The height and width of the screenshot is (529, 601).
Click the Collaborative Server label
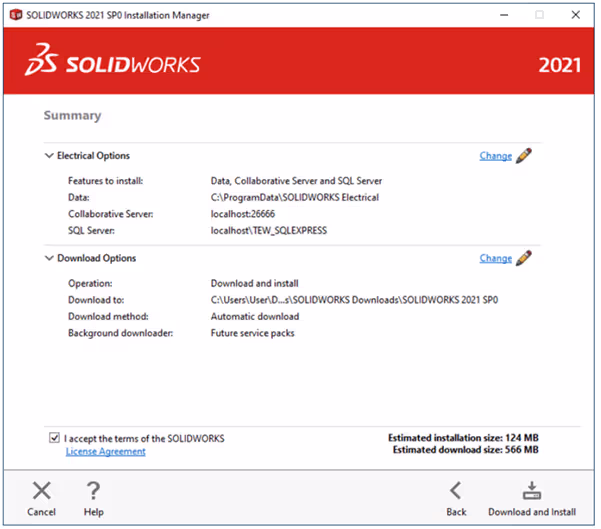pos(111,214)
